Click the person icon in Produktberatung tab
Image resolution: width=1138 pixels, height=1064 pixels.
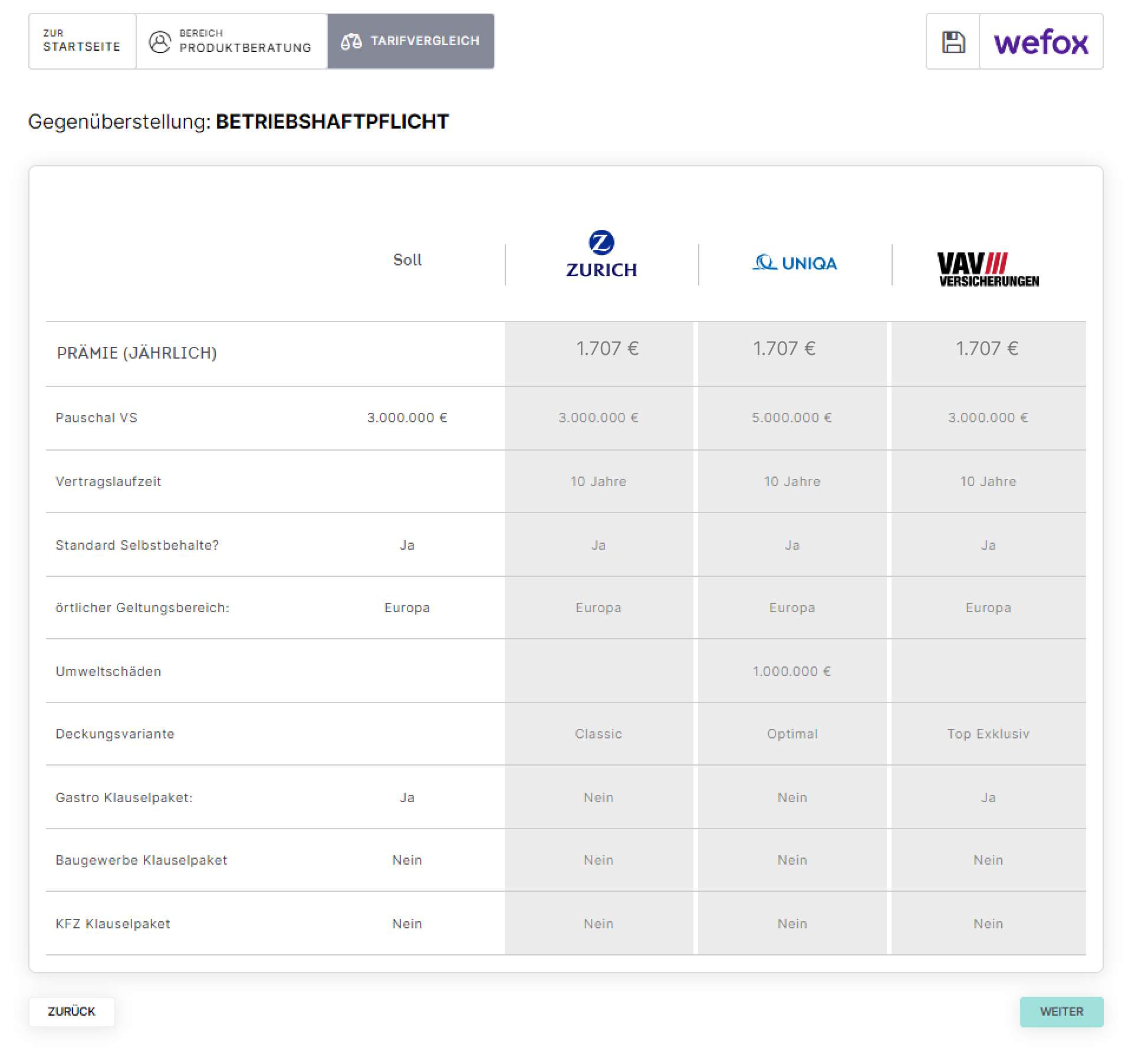159,41
